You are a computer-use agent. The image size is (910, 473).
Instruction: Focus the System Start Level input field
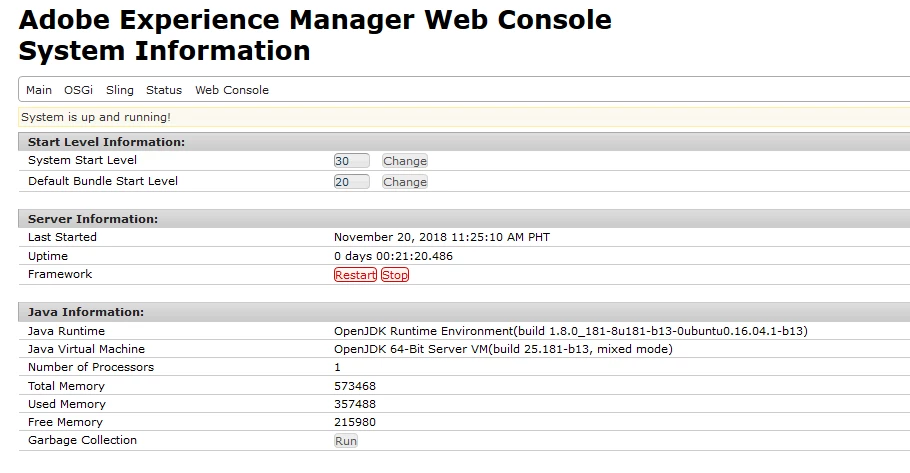point(351,161)
